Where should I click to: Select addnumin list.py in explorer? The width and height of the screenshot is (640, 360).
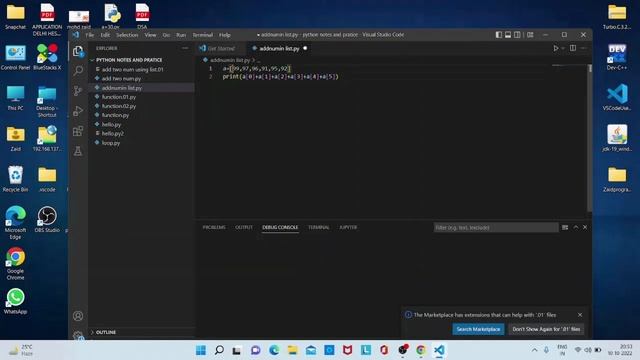pos(122,88)
